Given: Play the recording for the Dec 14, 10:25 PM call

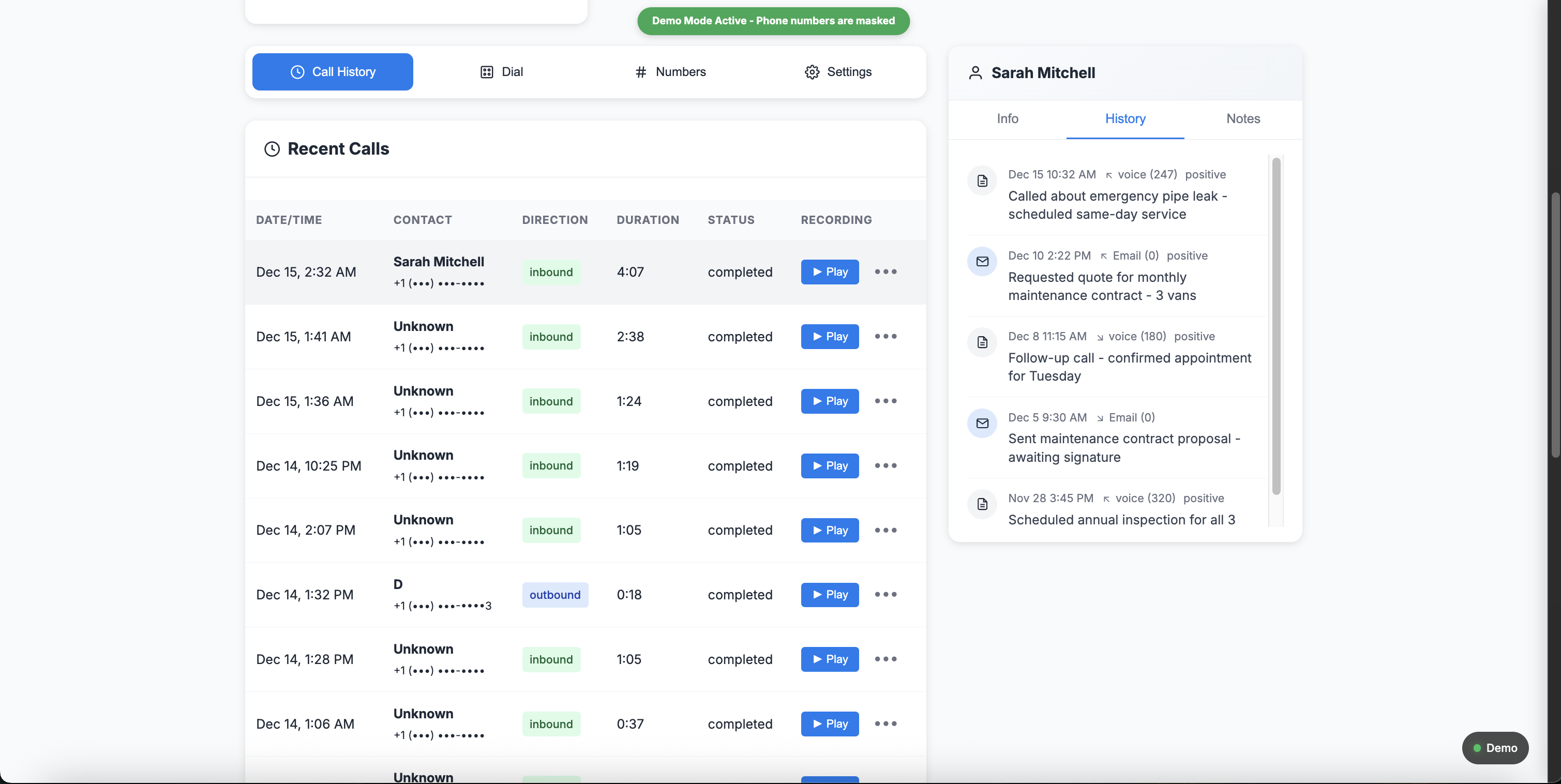Looking at the screenshot, I should tap(829, 465).
